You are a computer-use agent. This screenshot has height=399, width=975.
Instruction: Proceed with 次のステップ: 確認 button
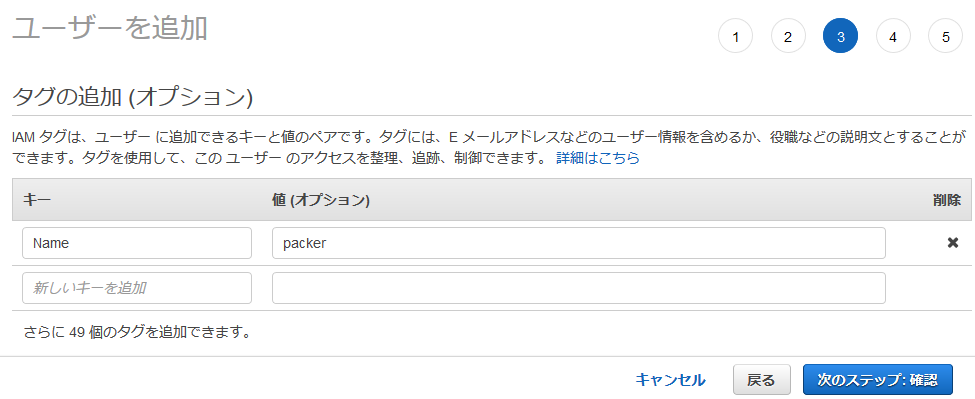click(x=877, y=380)
